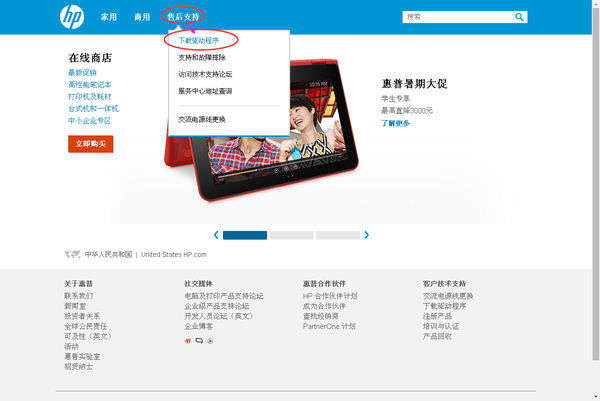Open 招贤纳士 in the footer
Viewport: 600px width, 401px height.
coord(78,367)
